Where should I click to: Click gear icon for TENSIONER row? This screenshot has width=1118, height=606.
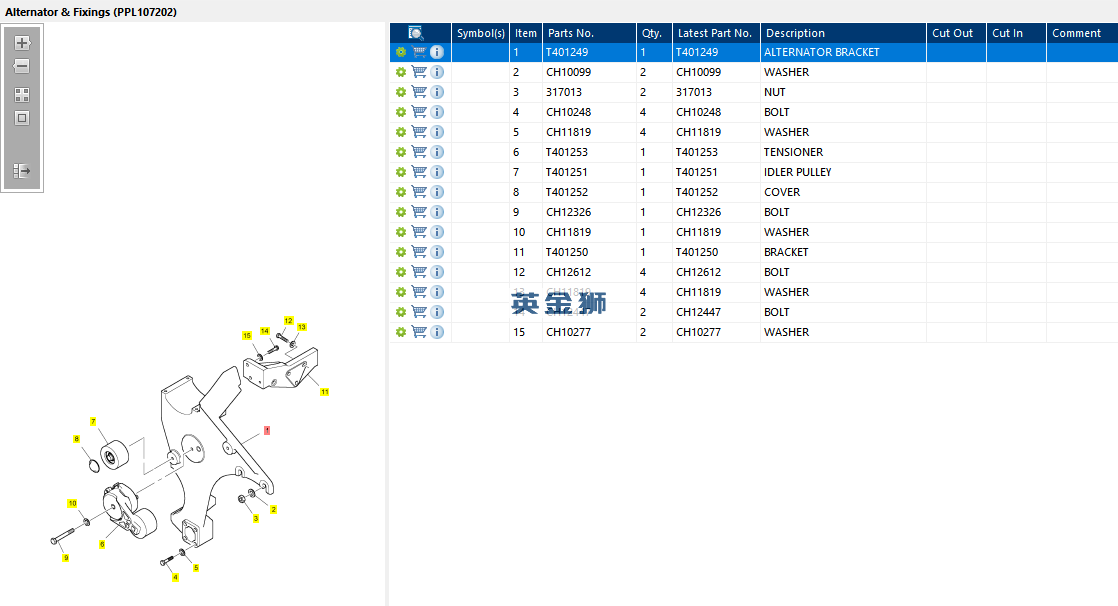point(401,152)
